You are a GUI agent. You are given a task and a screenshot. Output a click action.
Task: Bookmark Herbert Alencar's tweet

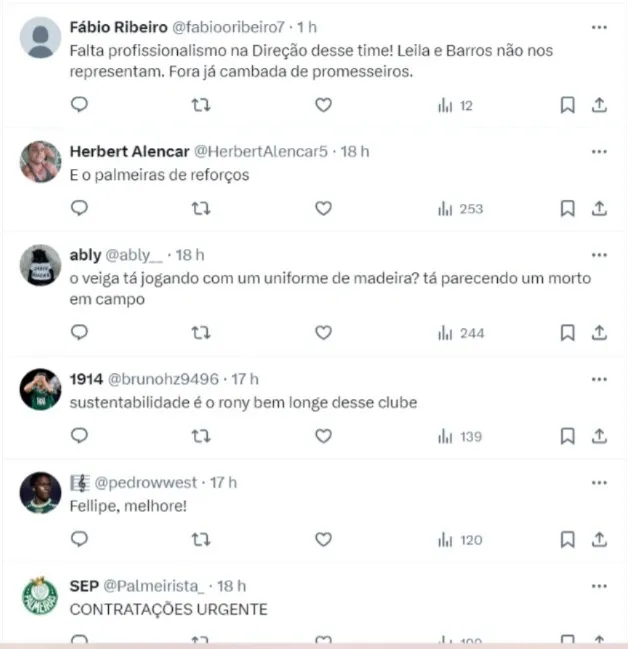[567, 208]
